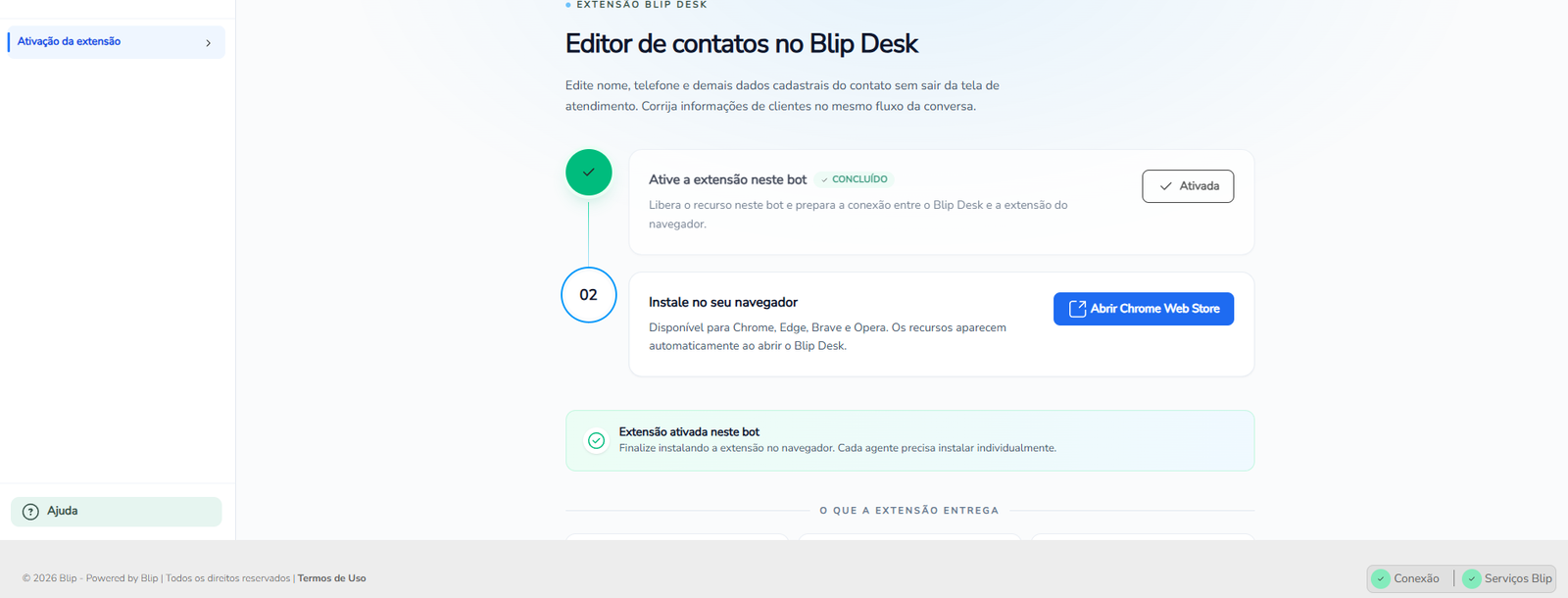Click the Finalize instalando a extensão text
Screen dimensions: 1568x598
(838, 448)
